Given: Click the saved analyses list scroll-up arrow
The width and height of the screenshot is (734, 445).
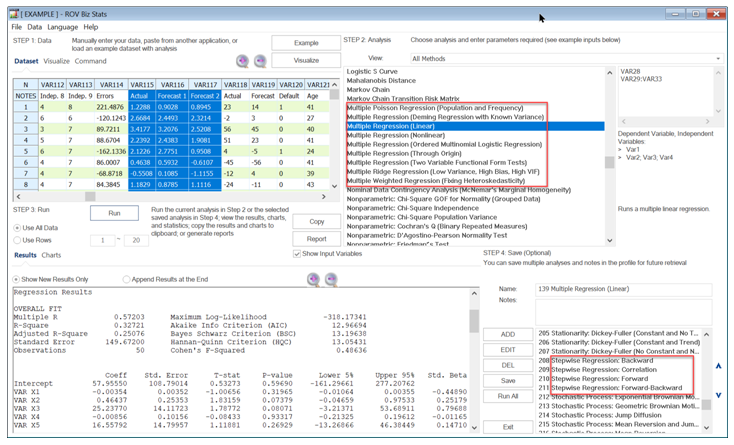Looking at the screenshot, I should (706, 334).
